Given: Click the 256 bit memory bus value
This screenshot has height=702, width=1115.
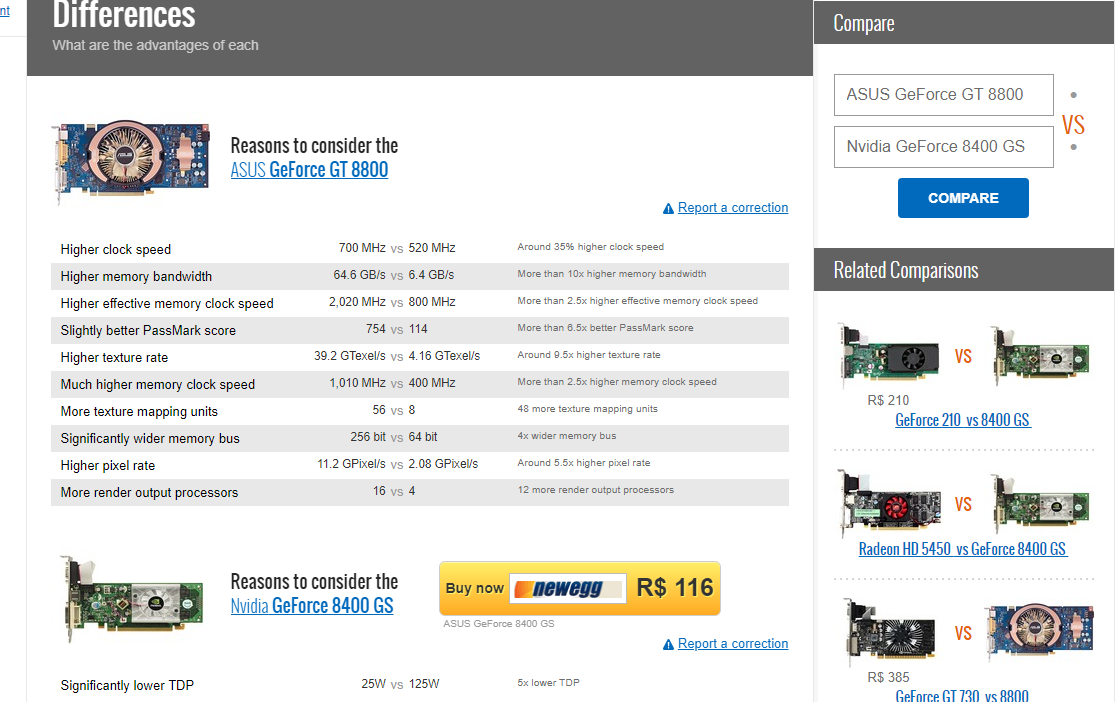Looking at the screenshot, I should pyautogui.click(x=368, y=437).
